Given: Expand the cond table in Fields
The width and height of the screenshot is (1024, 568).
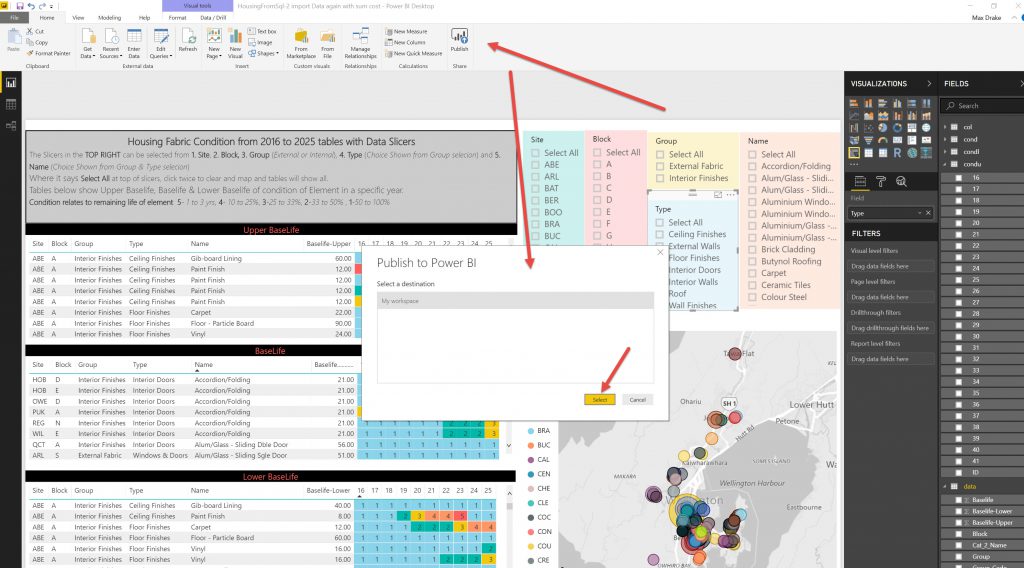Looking at the screenshot, I should tap(947, 139).
